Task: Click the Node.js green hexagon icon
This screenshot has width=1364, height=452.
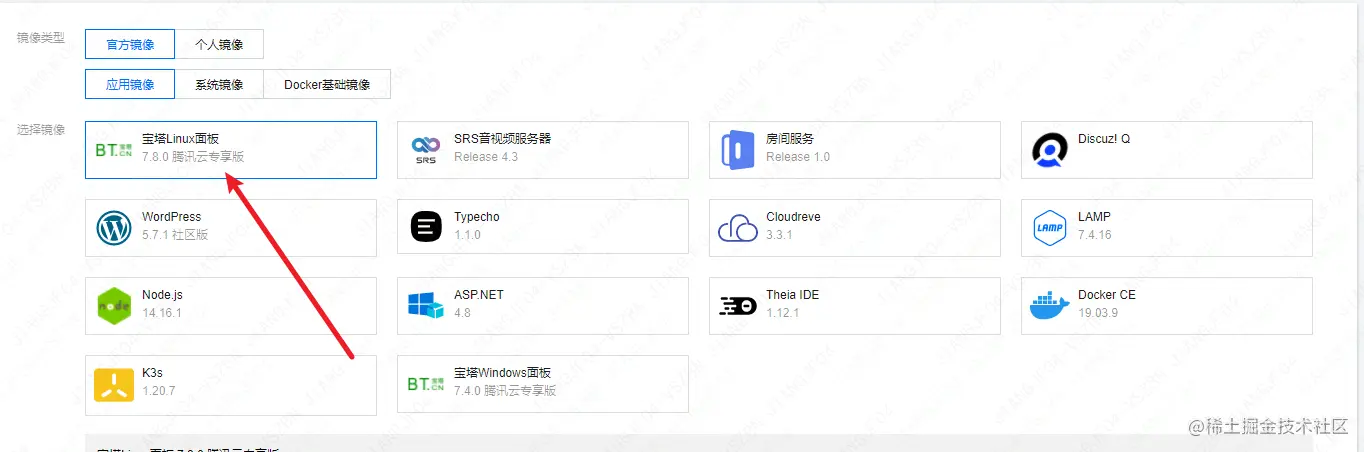Action: pos(114,306)
